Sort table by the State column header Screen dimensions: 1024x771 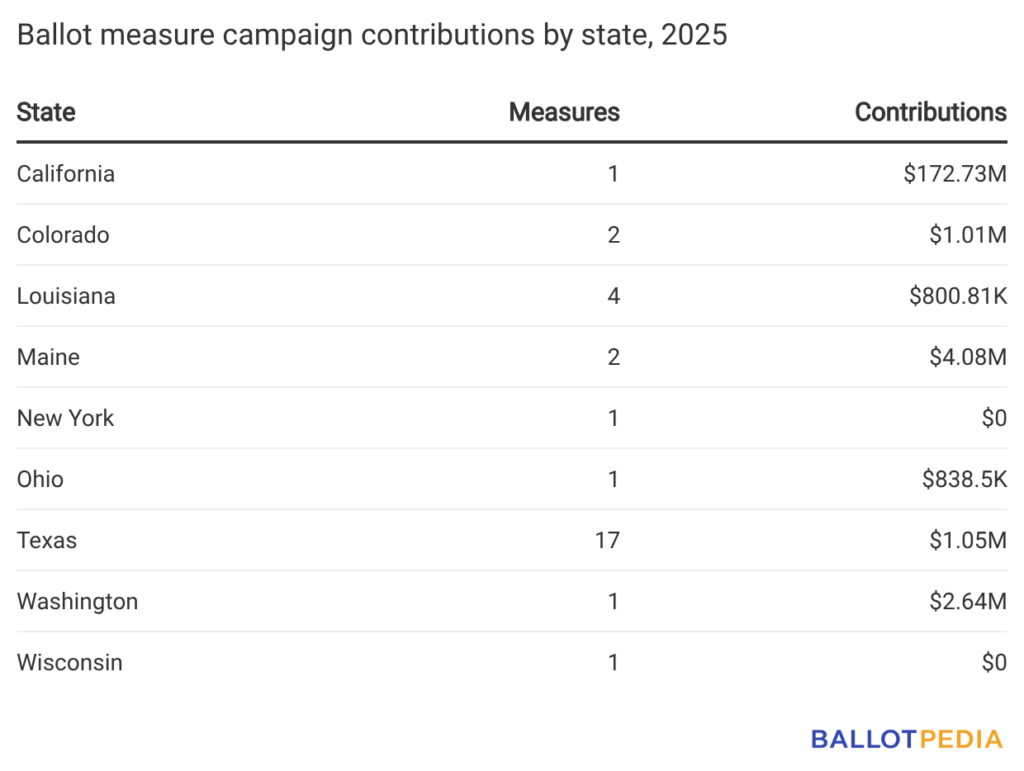(46, 112)
